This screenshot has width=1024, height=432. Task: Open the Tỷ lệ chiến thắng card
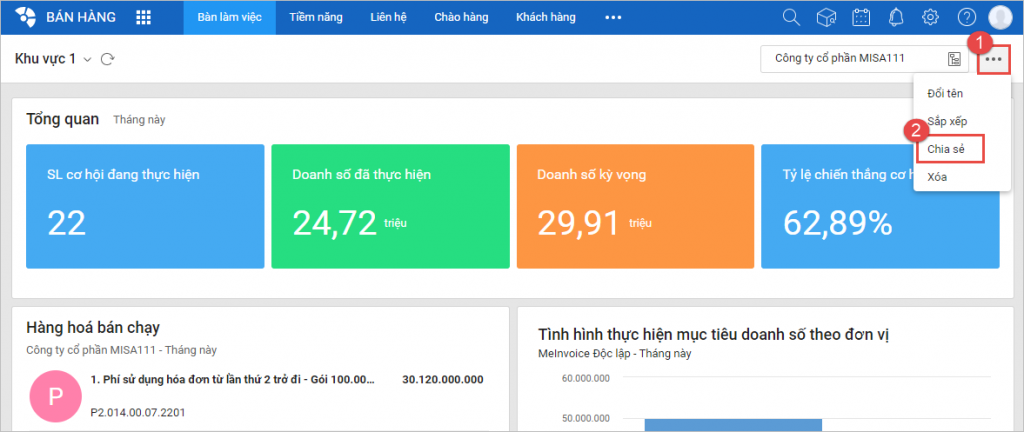tap(880, 206)
